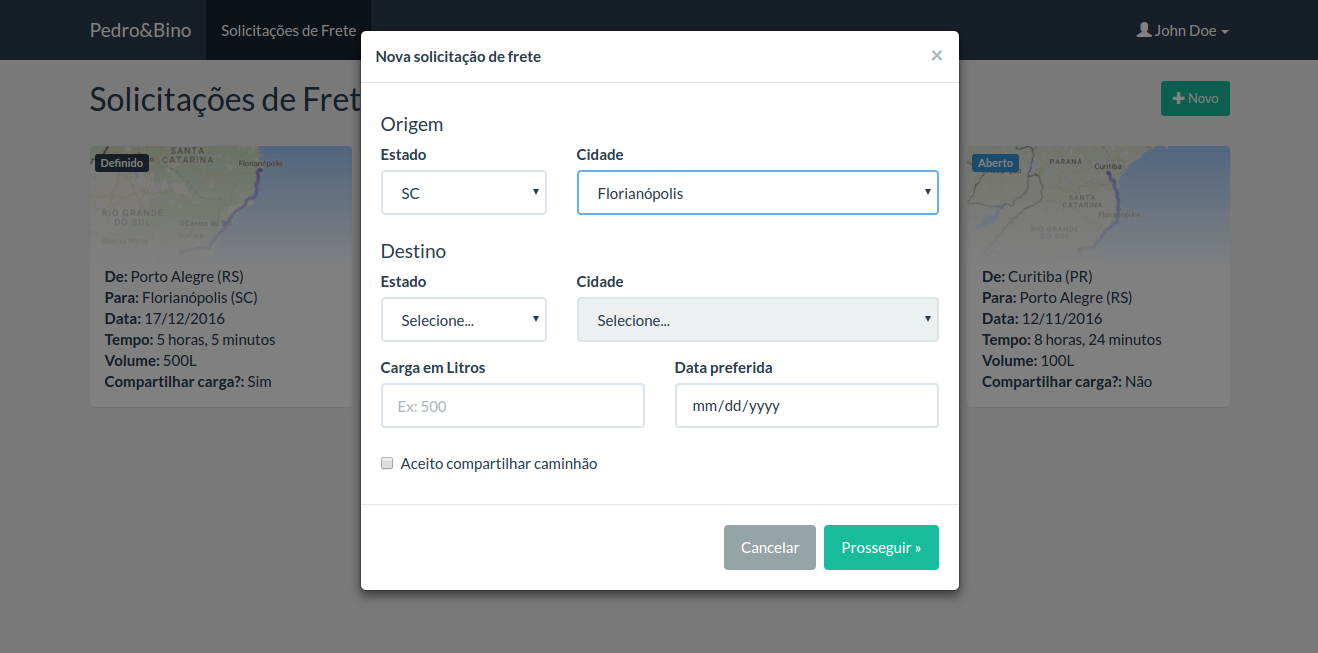Click the Aberto status badge
This screenshot has height=653, width=1318.
pyautogui.click(x=995, y=163)
